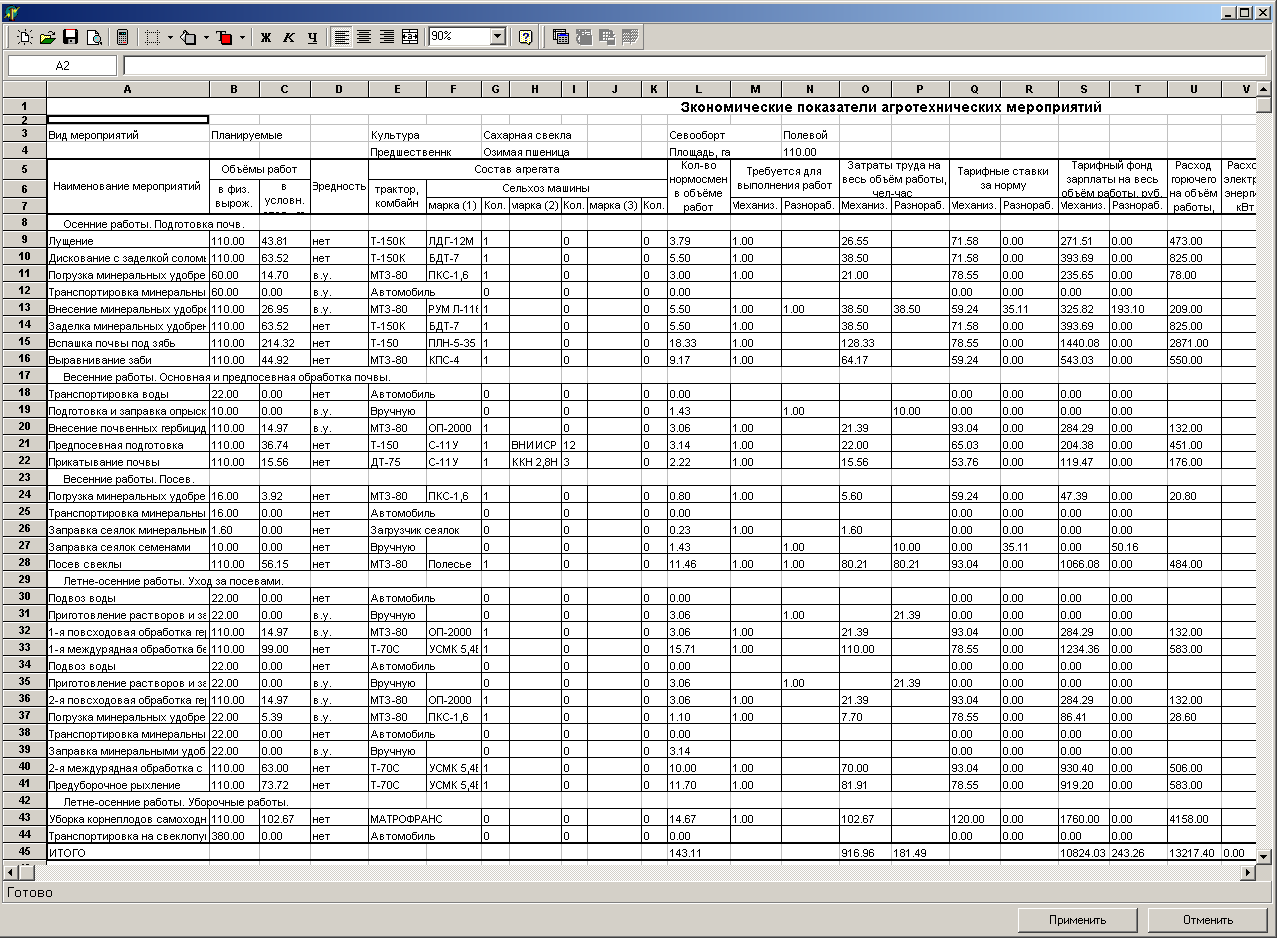Click the merge cells icon
Image resolution: width=1277 pixels, height=938 pixels.
(x=409, y=37)
